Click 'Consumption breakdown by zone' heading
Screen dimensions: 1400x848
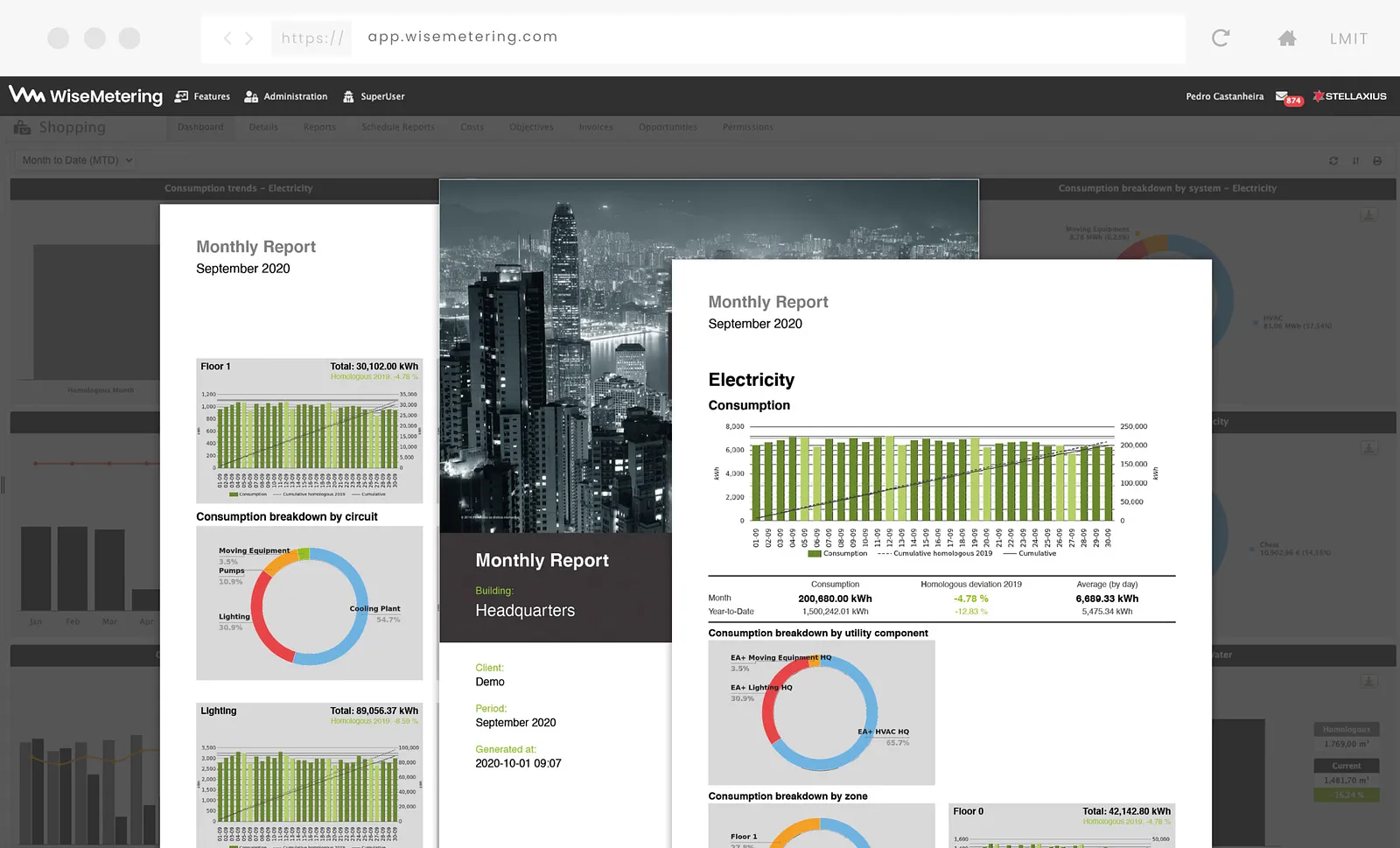click(787, 796)
